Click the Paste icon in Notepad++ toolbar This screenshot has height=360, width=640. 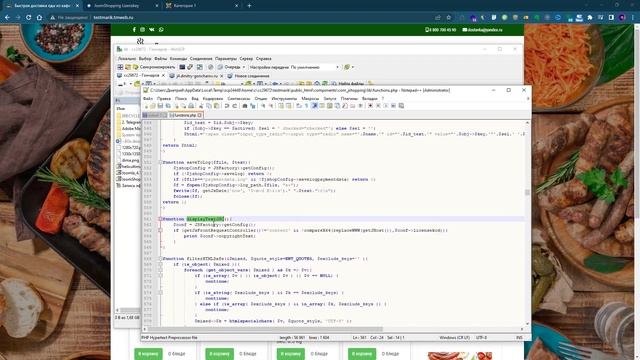point(216,106)
